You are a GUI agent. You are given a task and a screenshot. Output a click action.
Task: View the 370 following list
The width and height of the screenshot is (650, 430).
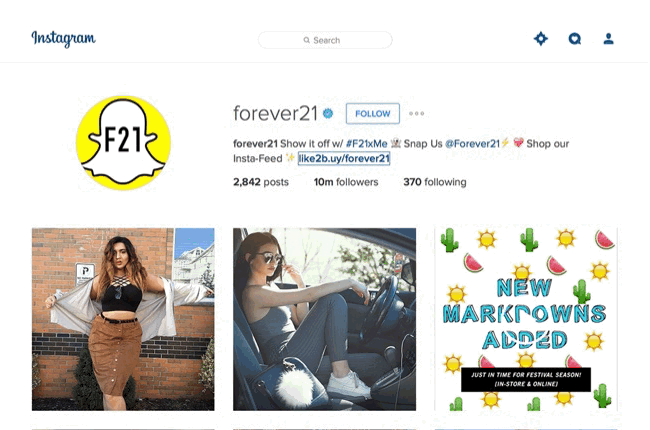click(x=434, y=182)
